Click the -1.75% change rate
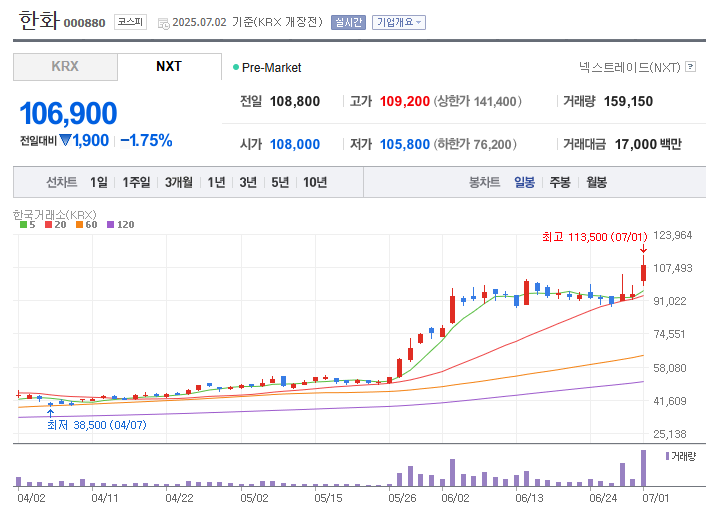Image resolution: width=706 pixels, height=518 pixels. (x=146, y=141)
